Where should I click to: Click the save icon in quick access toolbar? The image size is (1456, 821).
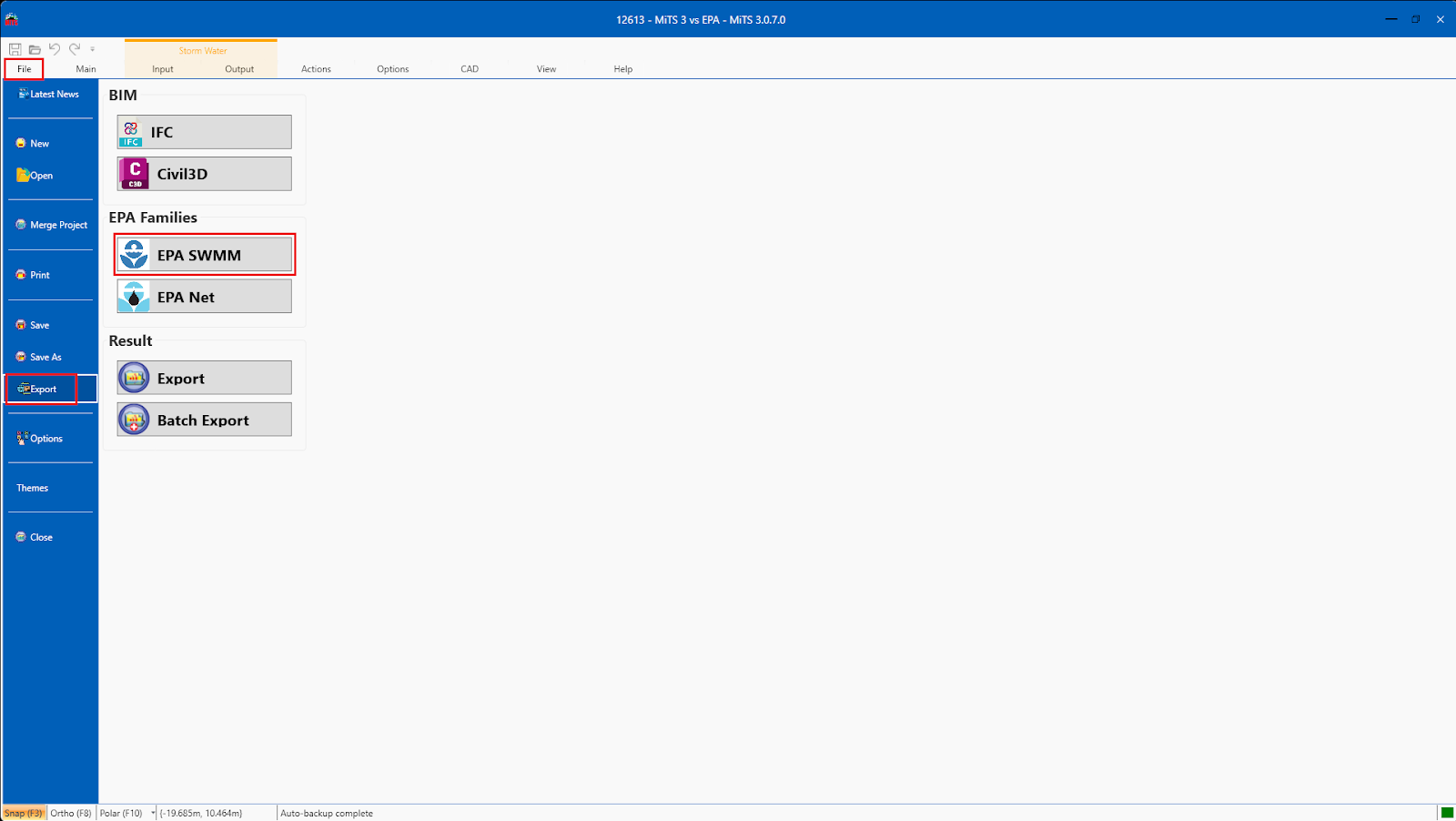(x=15, y=49)
